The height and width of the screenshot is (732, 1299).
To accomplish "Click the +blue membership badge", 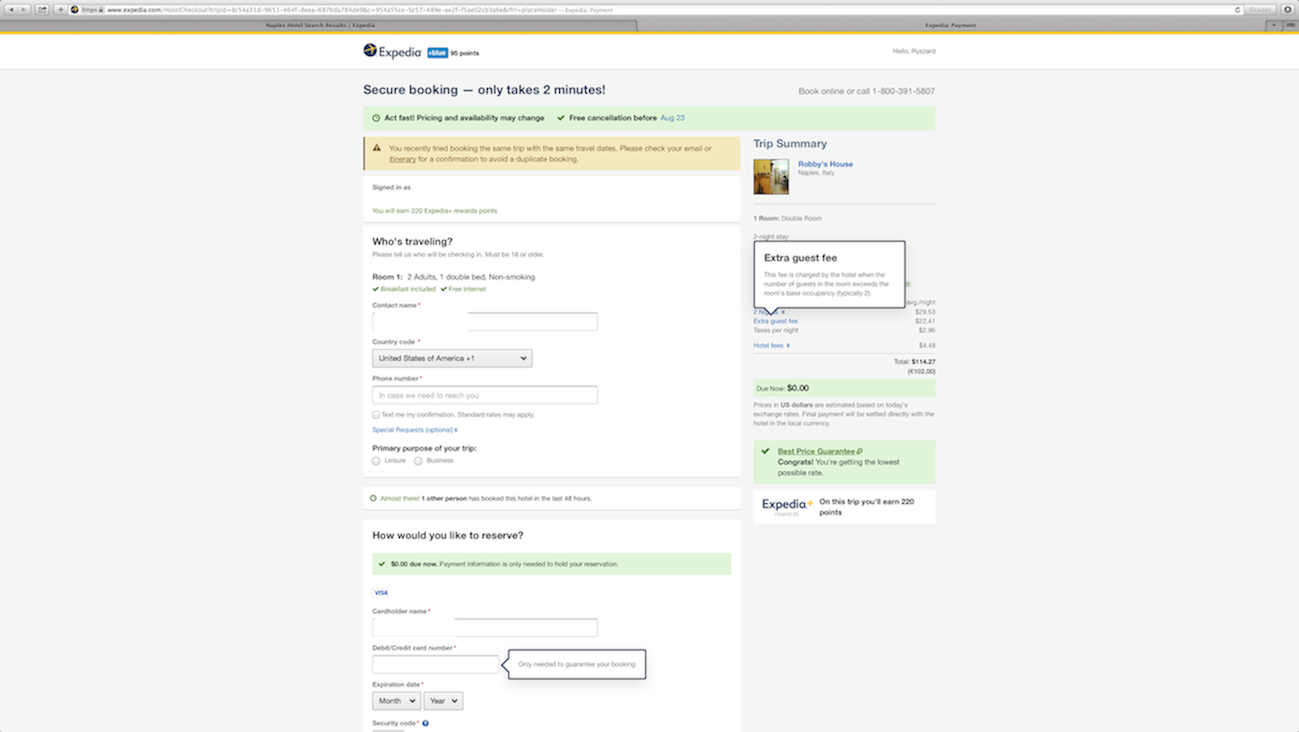I will click(437, 53).
